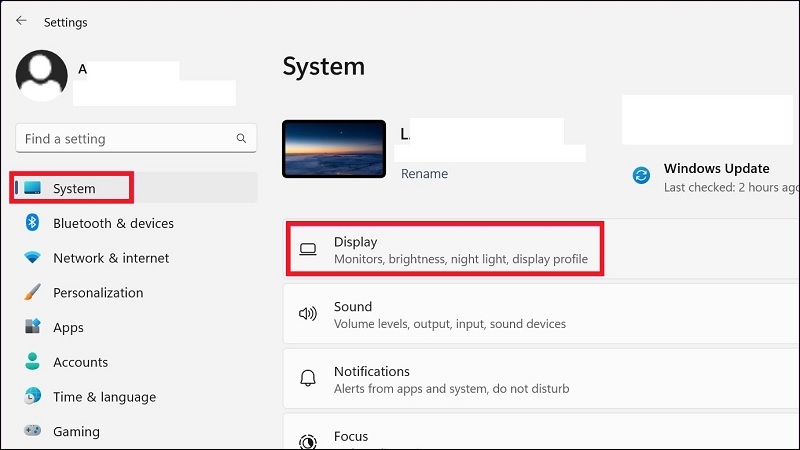Click 'Monitors, brightness, night light, display profile' text
Image resolution: width=800 pixels, height=450 pixels.
tap(461, 259)
